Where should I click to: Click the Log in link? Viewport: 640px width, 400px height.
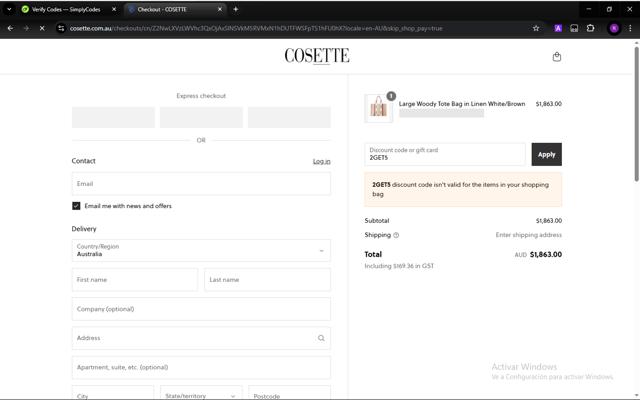(322, 161)
